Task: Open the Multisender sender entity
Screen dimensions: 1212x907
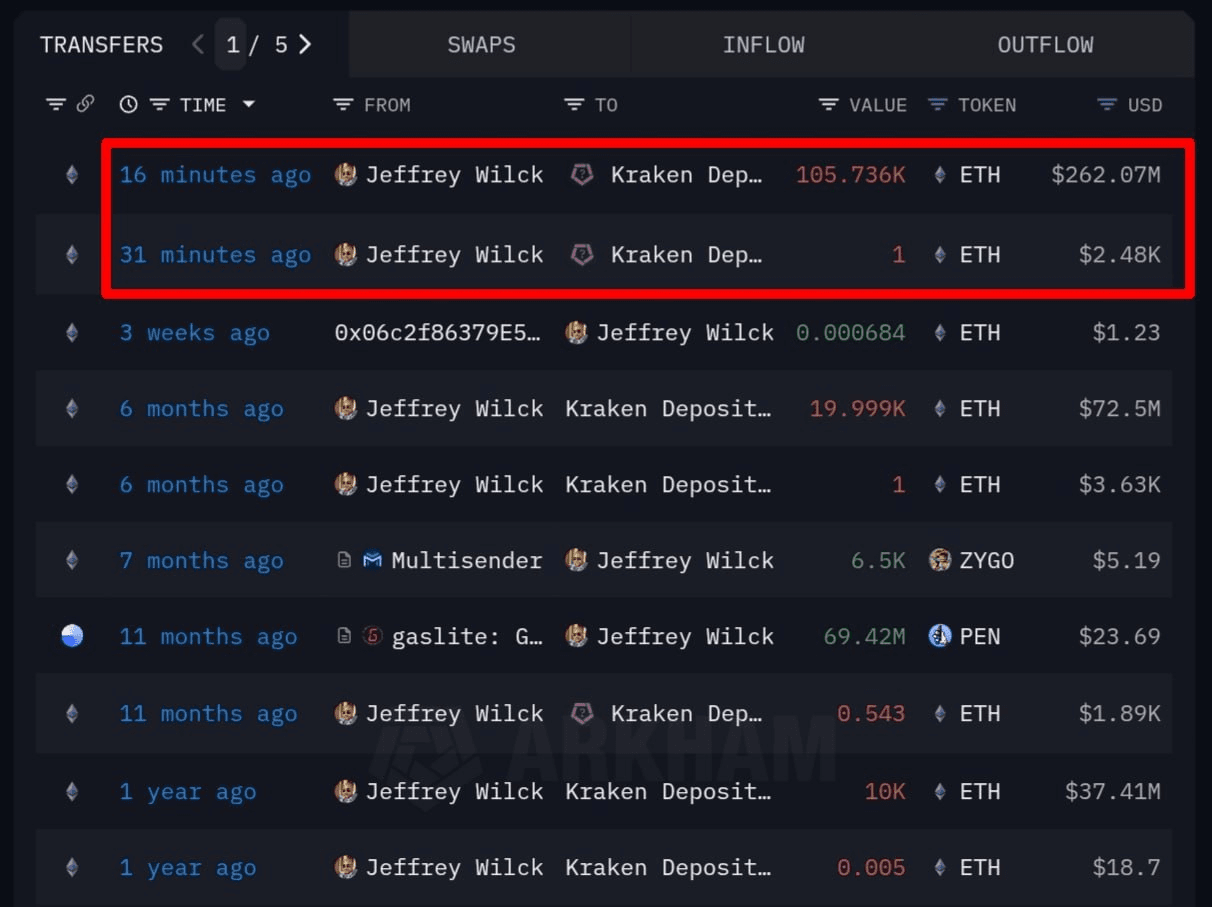Action: pyautogui.click(x=466, y=561)
